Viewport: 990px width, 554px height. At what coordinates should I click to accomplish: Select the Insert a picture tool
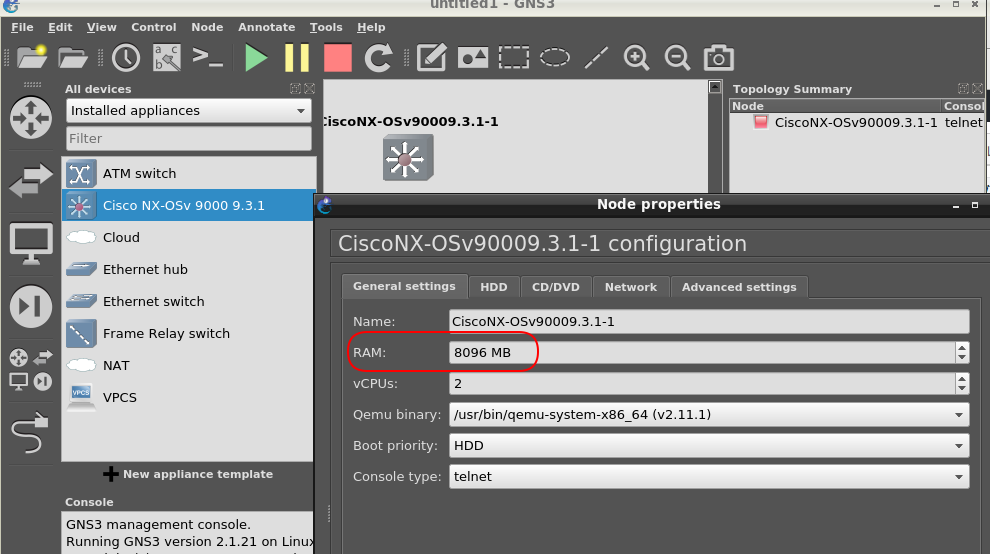473,57
